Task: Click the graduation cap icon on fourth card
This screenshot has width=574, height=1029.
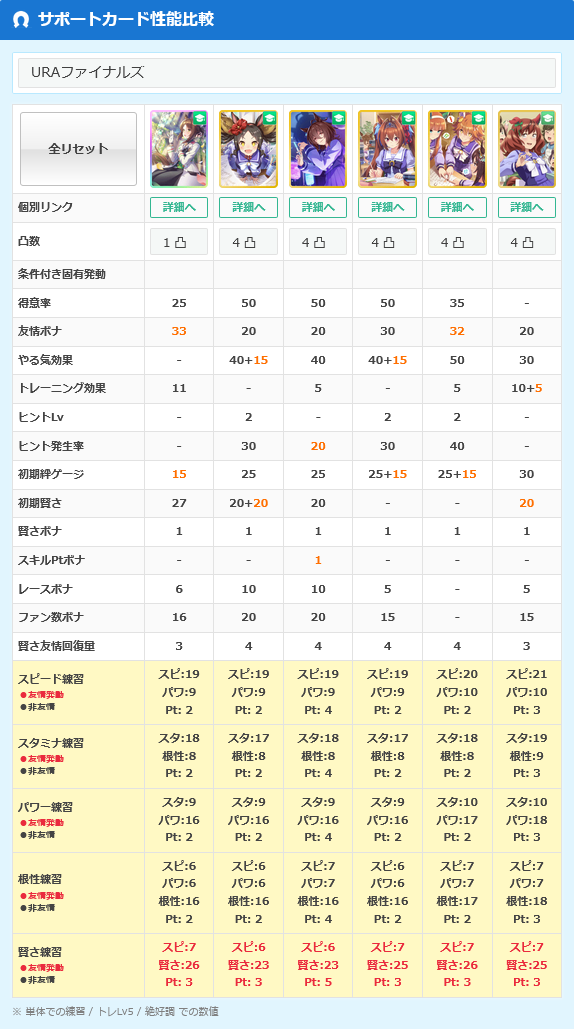Action: coord(408,118)
